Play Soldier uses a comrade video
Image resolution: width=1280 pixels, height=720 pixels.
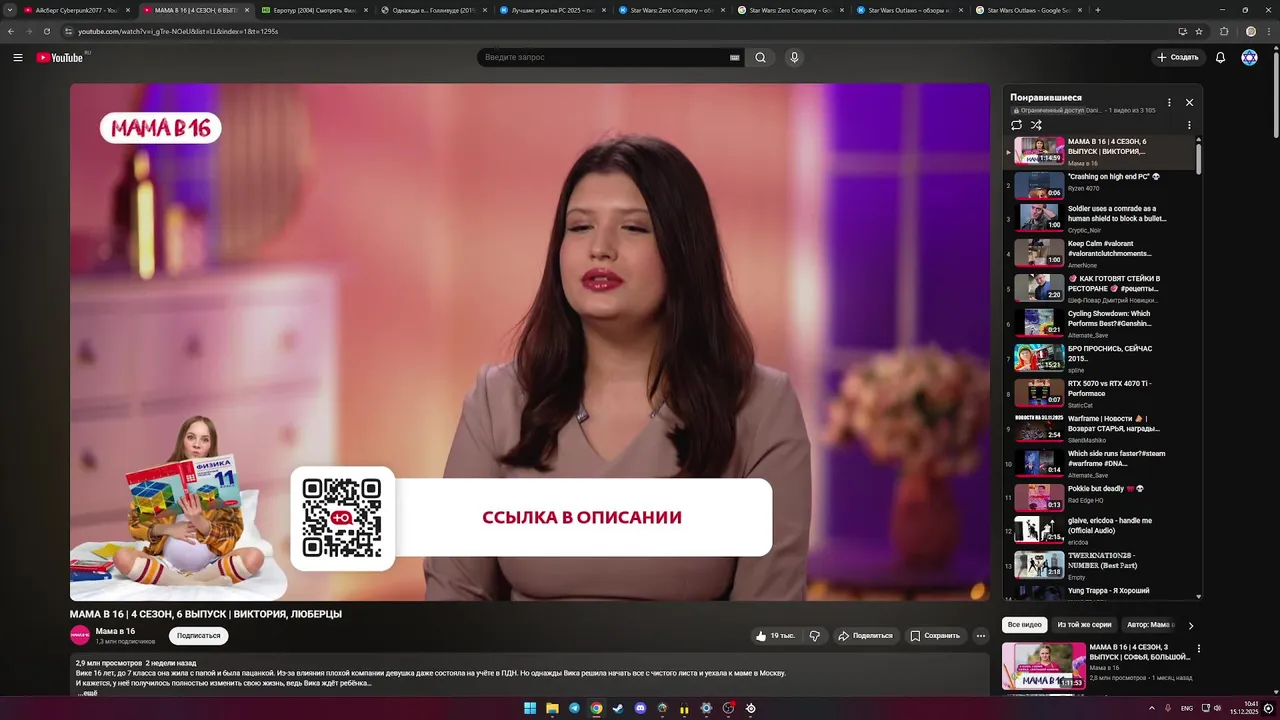coord(1100,218)
